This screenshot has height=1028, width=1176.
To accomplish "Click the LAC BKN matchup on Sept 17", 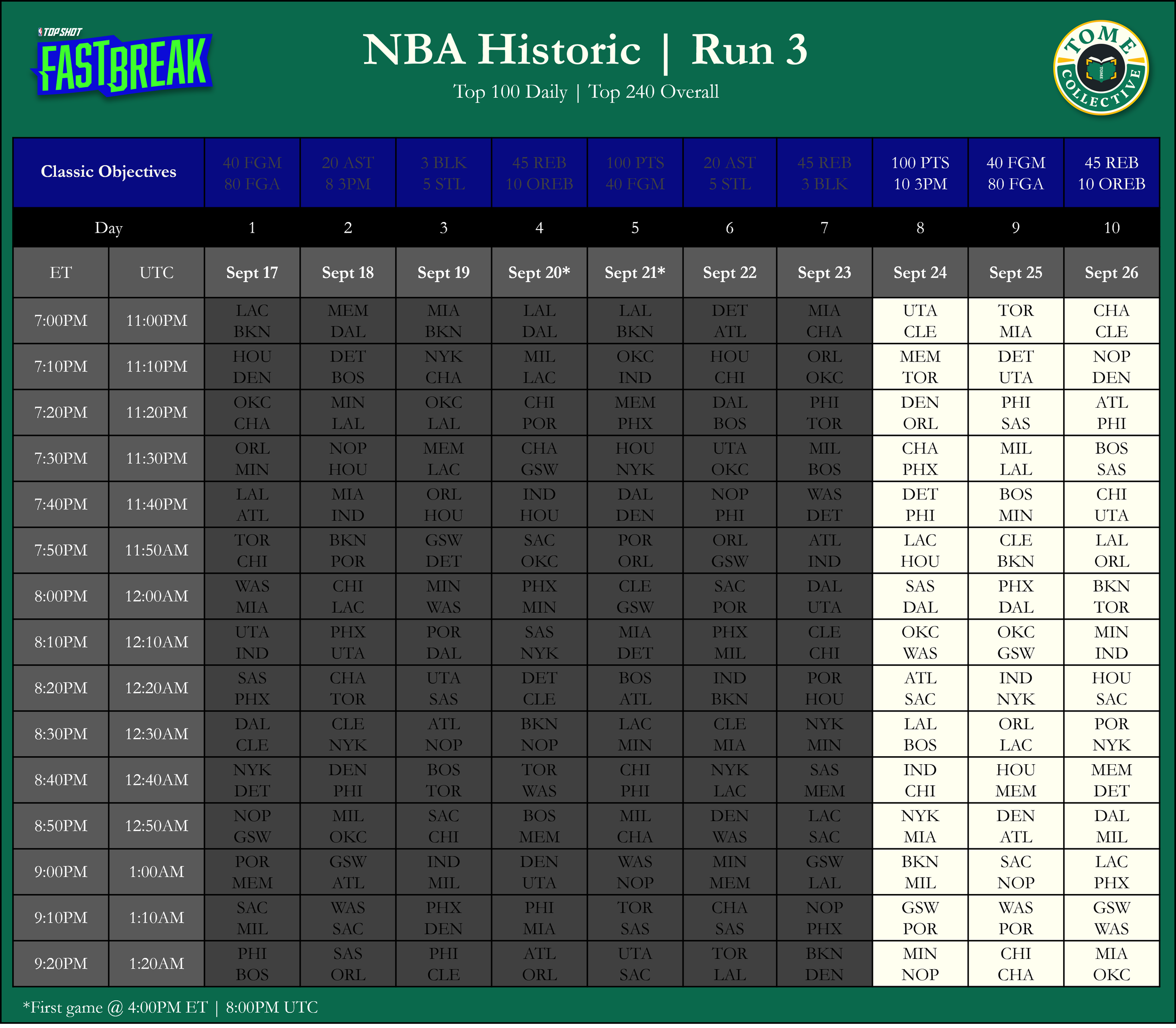I will 252,321.
